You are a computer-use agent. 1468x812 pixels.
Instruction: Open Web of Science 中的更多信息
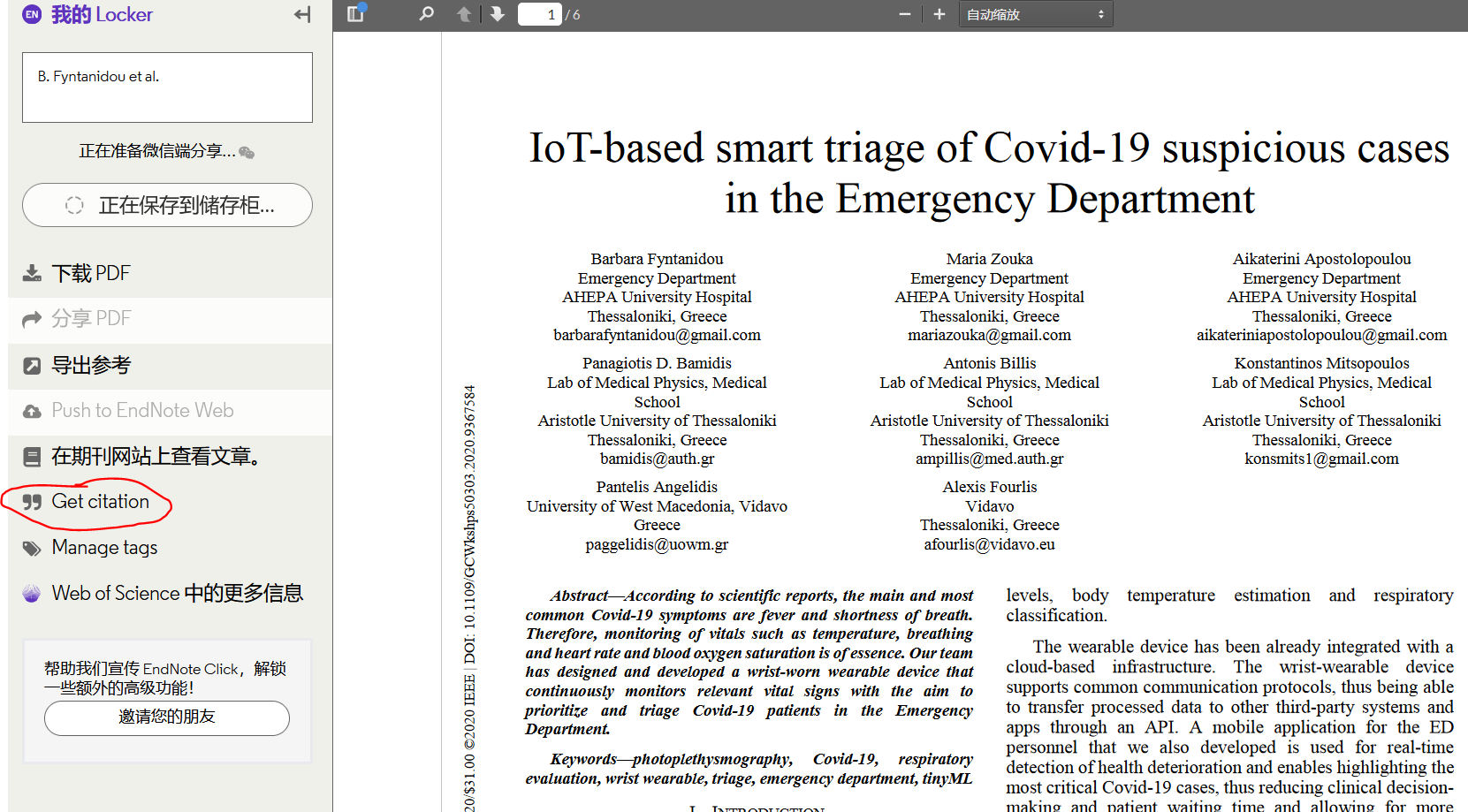point(177,593)
